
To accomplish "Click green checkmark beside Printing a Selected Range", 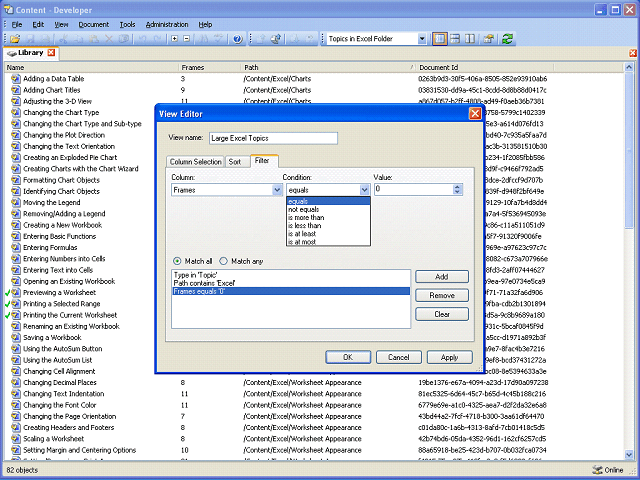I will pos(7,304).
